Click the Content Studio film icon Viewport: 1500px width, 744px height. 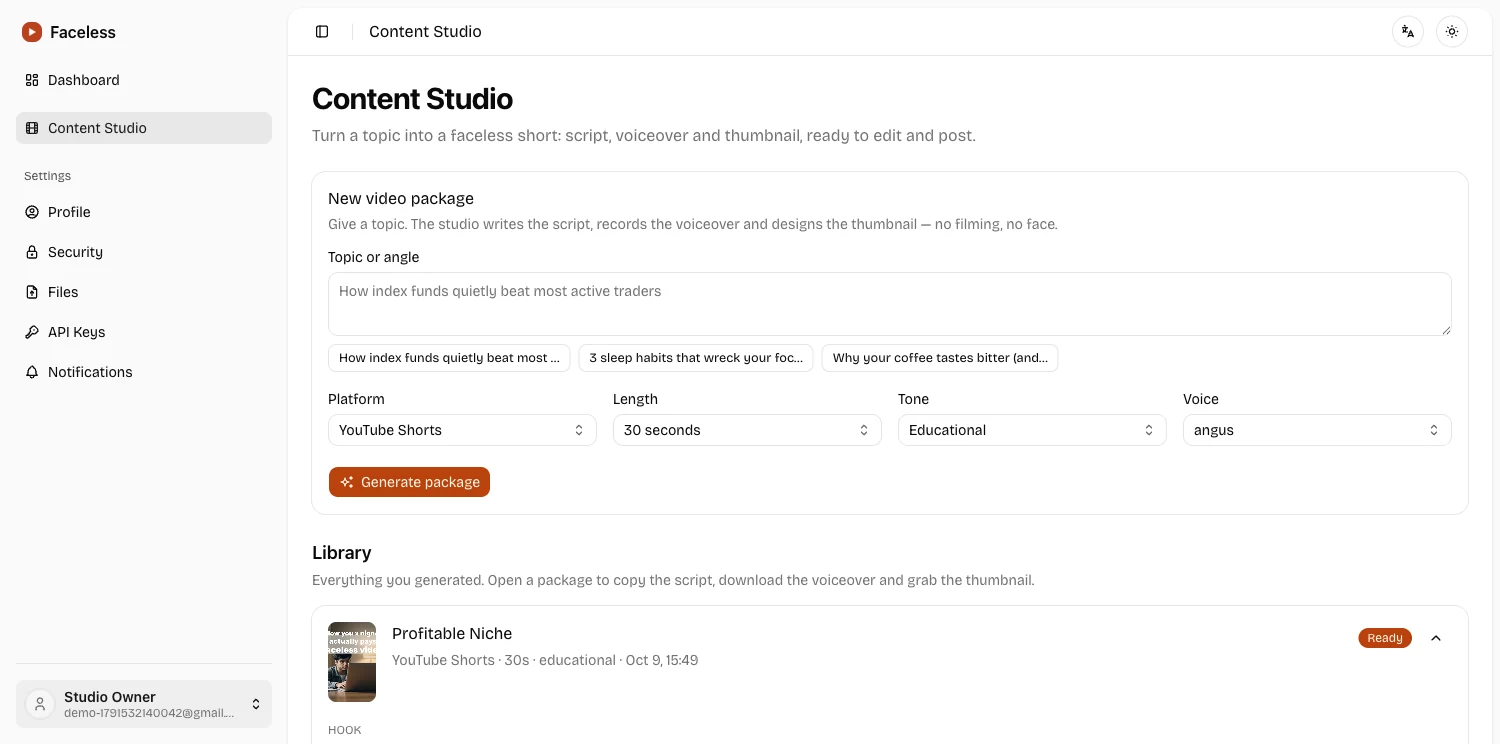(32, 128)
